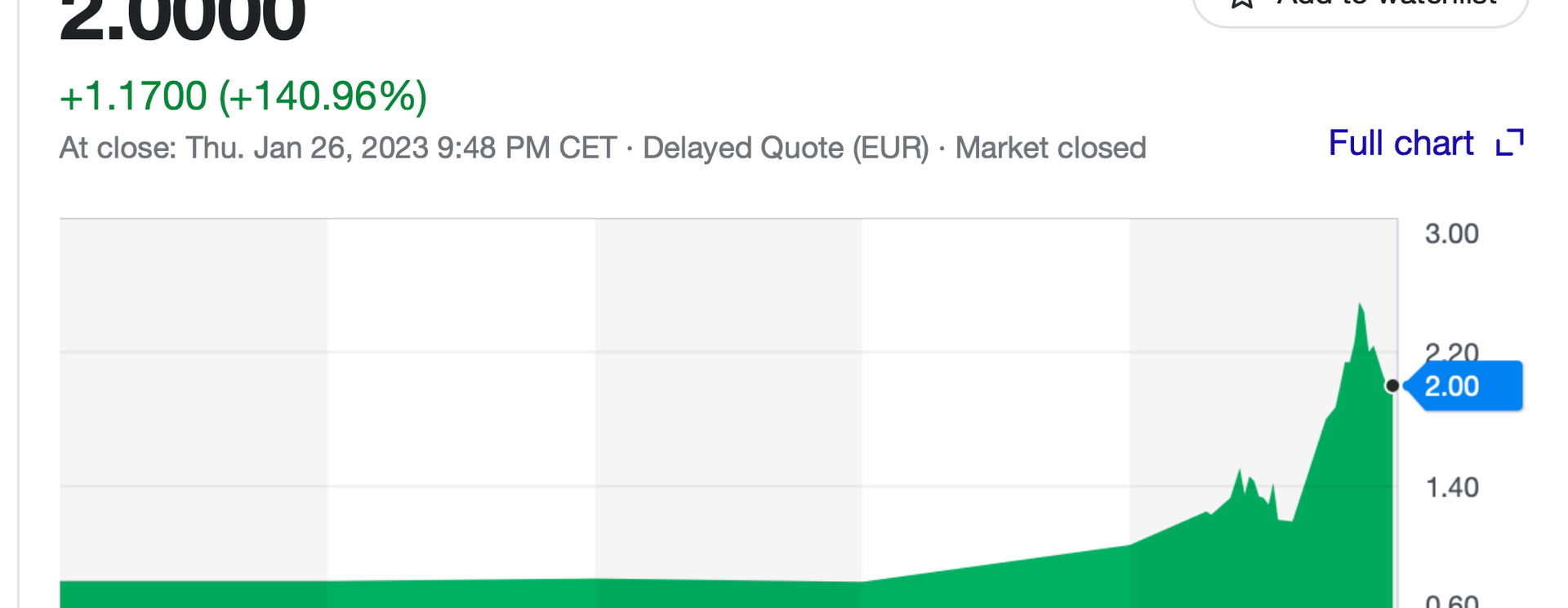Open the Full chart link
The image size is (1568, 608).
click(1401, 144)
